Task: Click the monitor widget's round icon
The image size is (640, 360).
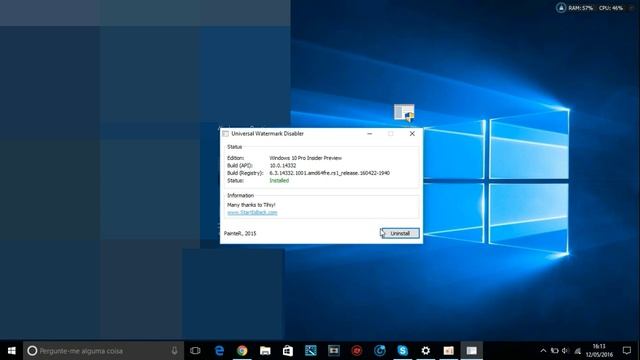Action: 561,8
